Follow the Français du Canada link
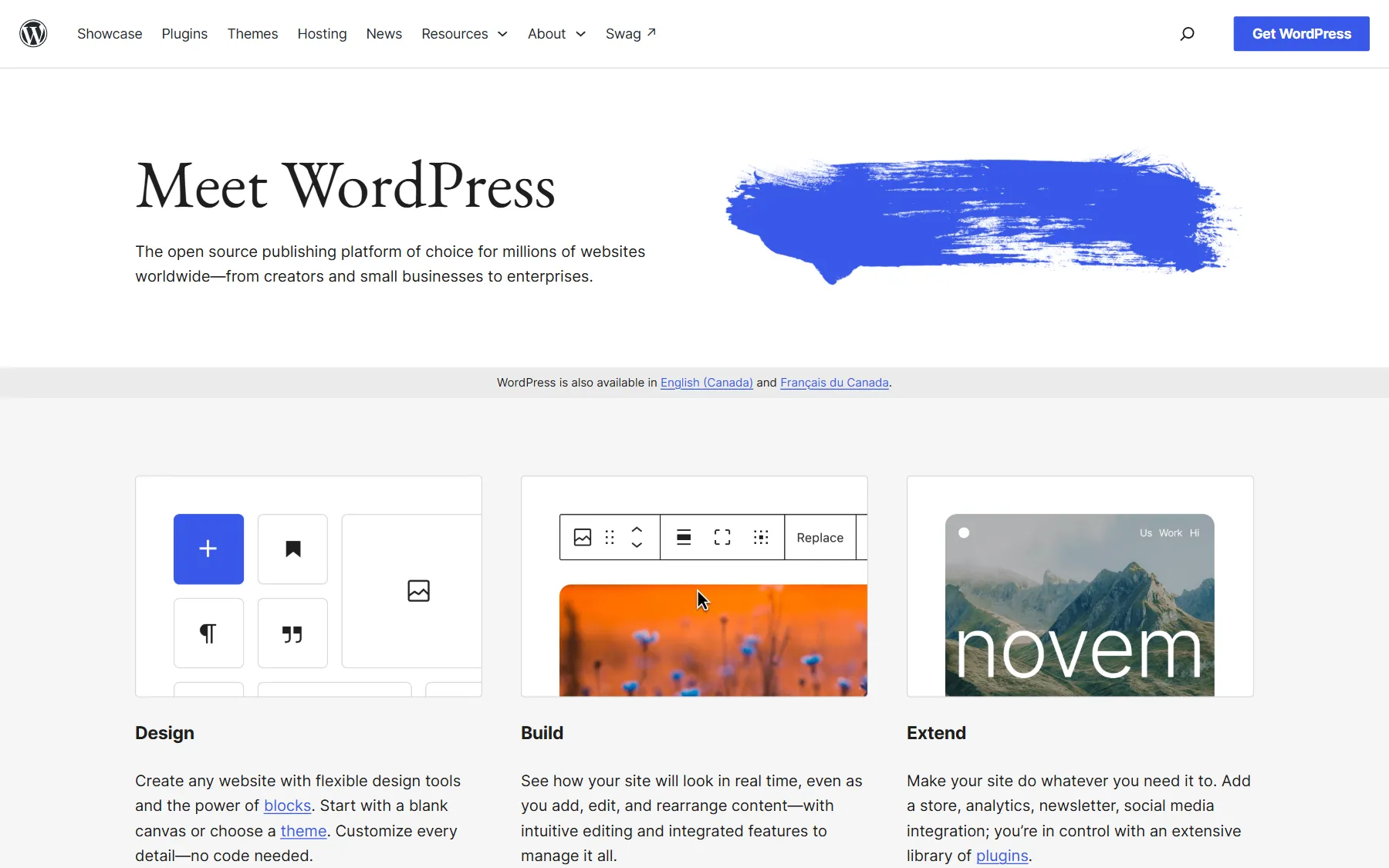This screenshot has width=1389, height=868. [834, 383]
